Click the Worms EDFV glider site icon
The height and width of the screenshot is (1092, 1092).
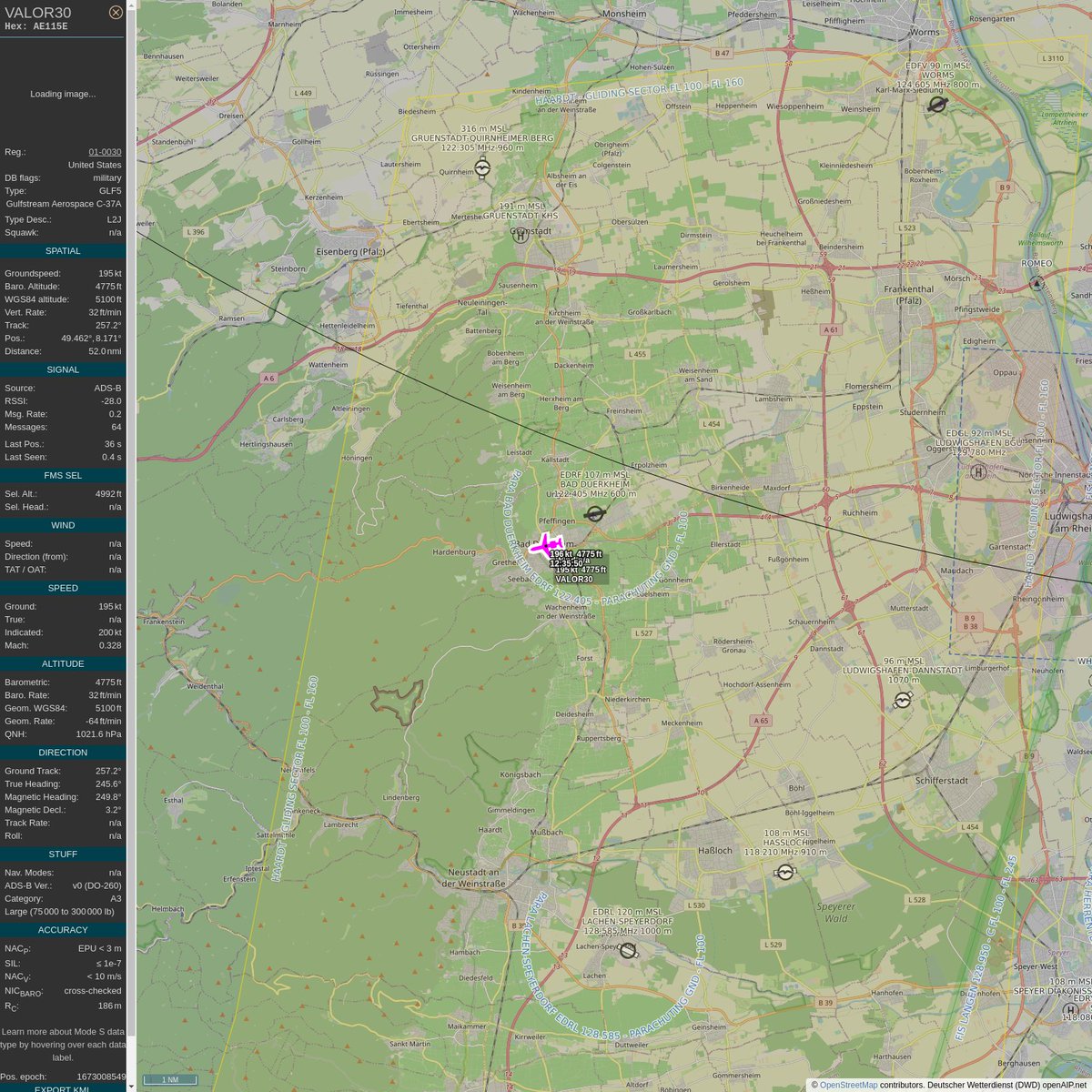coord(935,104)
